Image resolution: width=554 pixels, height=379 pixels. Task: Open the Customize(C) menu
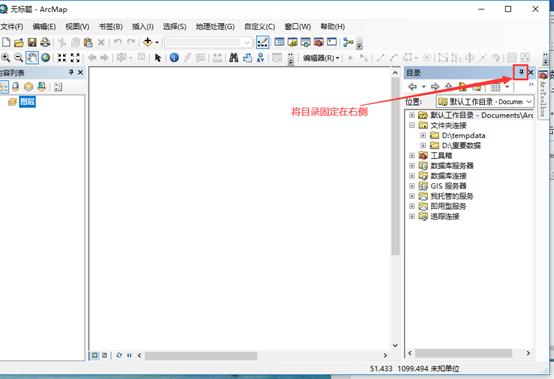(x=260, y=26)
